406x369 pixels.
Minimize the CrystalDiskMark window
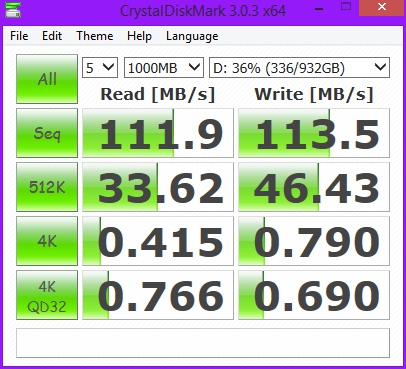click(x=319, y=8)
